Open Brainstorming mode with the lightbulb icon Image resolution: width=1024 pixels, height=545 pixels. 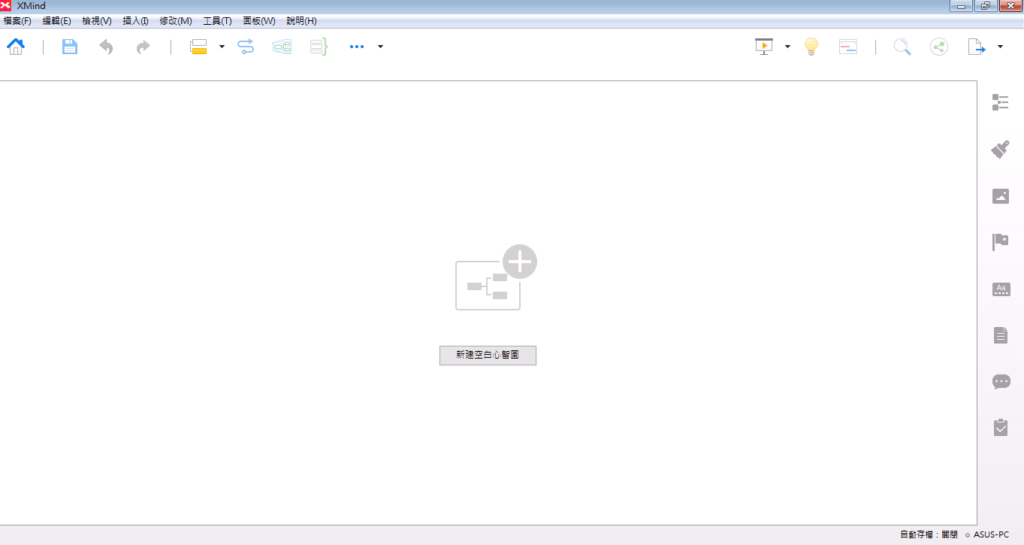click(812, 46)
